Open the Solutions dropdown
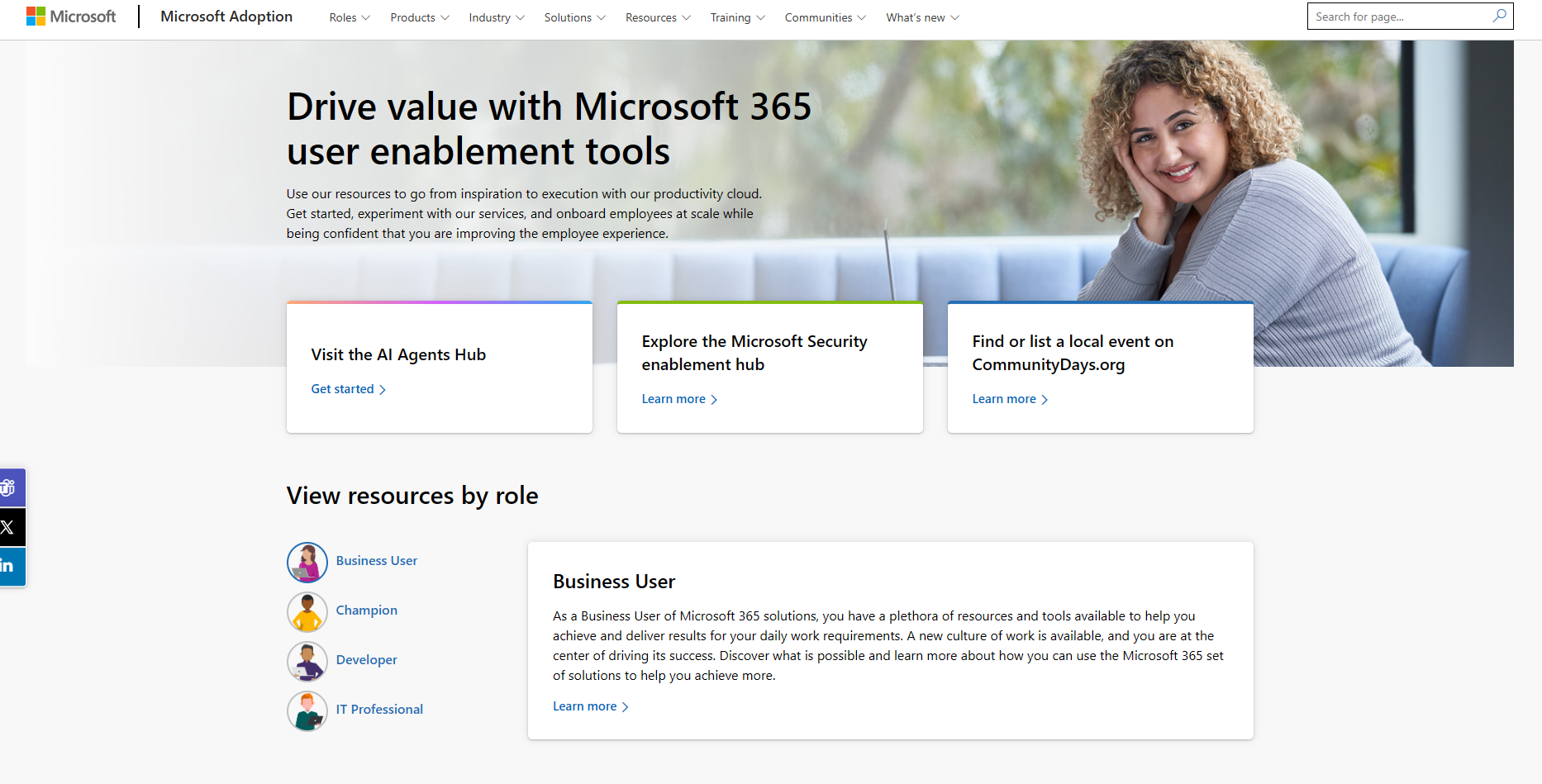1542x784 pixels. coord(575,17)
